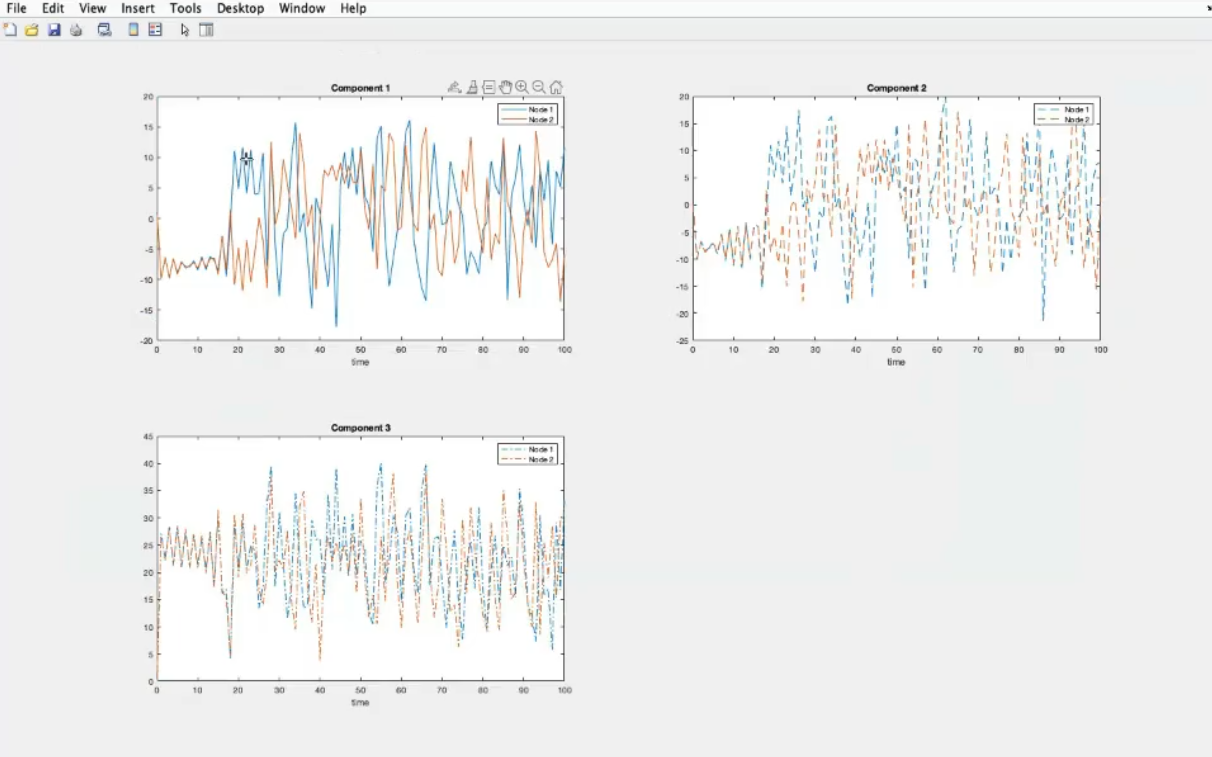Enable Zoom Out on Component 1 axes
The height and width of the screenshot is (757, 1212).
539,88
